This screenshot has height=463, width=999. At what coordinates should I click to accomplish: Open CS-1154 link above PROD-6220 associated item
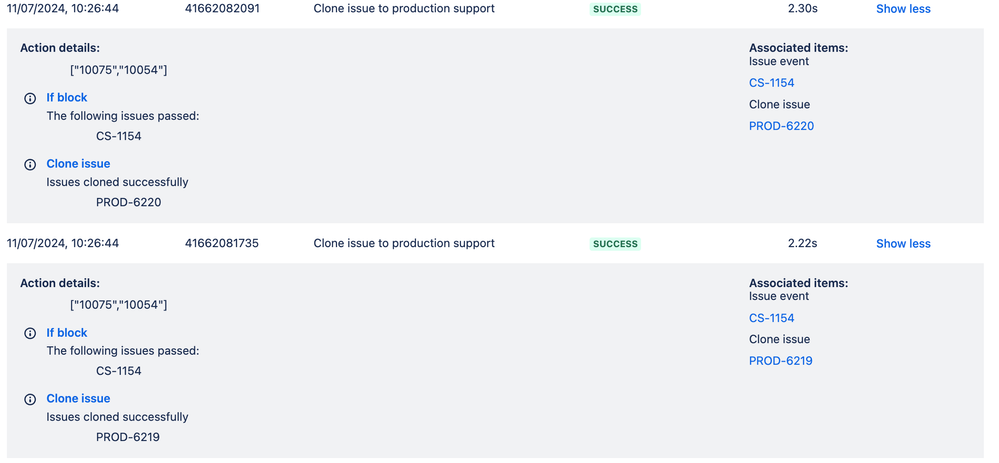pos(772,83)
